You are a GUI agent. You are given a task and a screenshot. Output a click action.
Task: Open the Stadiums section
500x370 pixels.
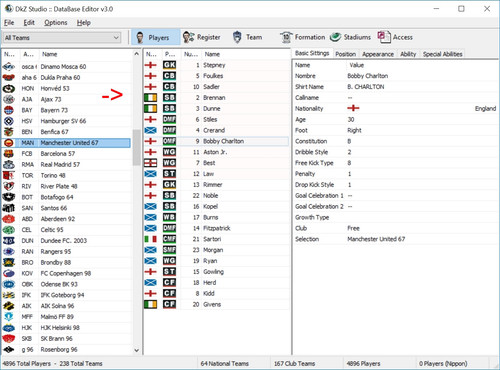click(x=351, y=37)
